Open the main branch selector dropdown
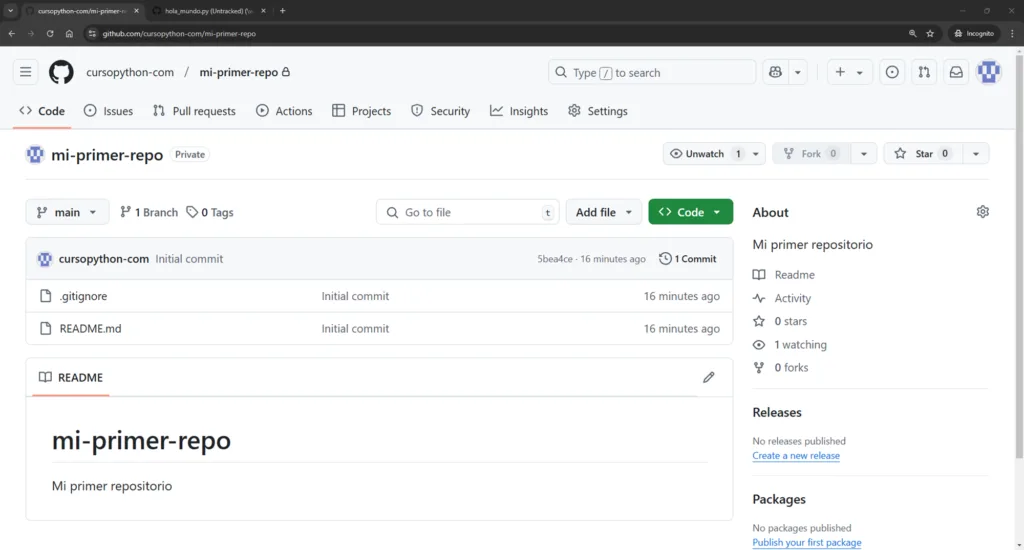Screen dimensions: 1024x550 67,212
